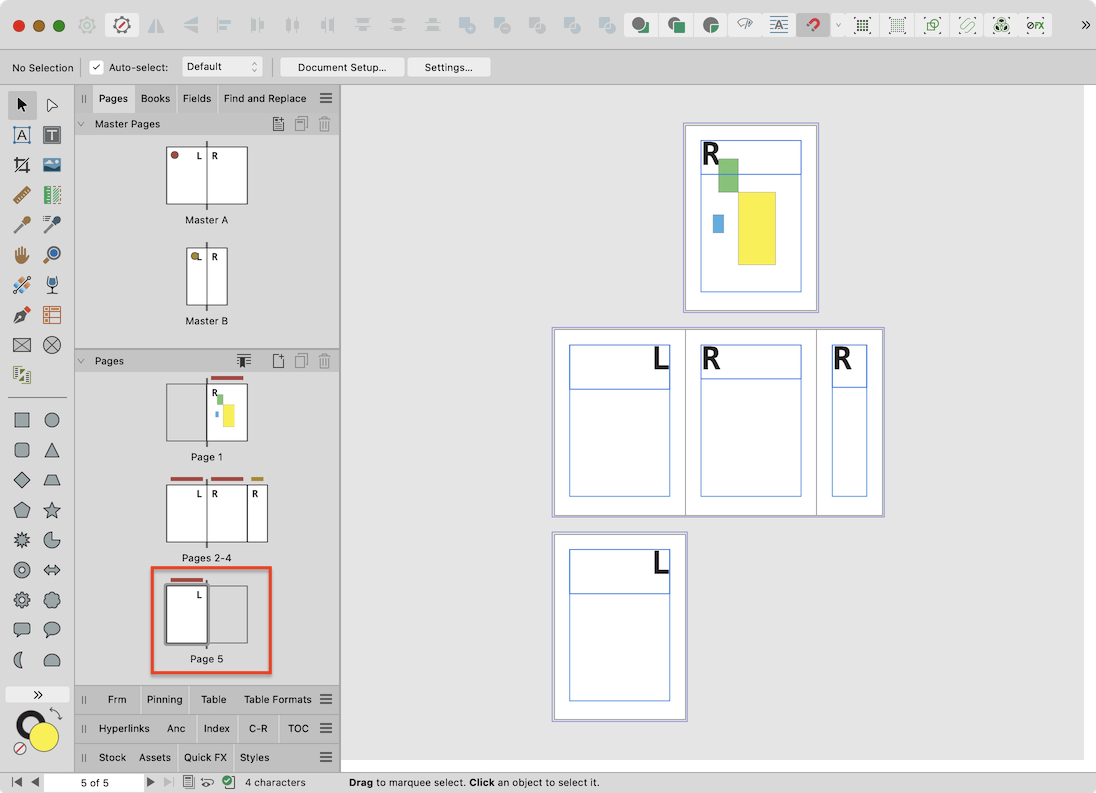Click the Settings button
The height and width of the screenshot is (793, 1096).
coord(448,68)
